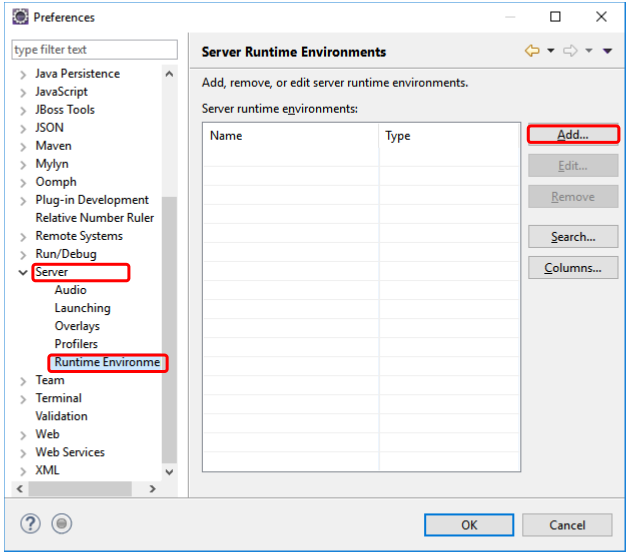Click the Search... button
This screenshot has height=555, width=629.
click(x=573, y=237)
